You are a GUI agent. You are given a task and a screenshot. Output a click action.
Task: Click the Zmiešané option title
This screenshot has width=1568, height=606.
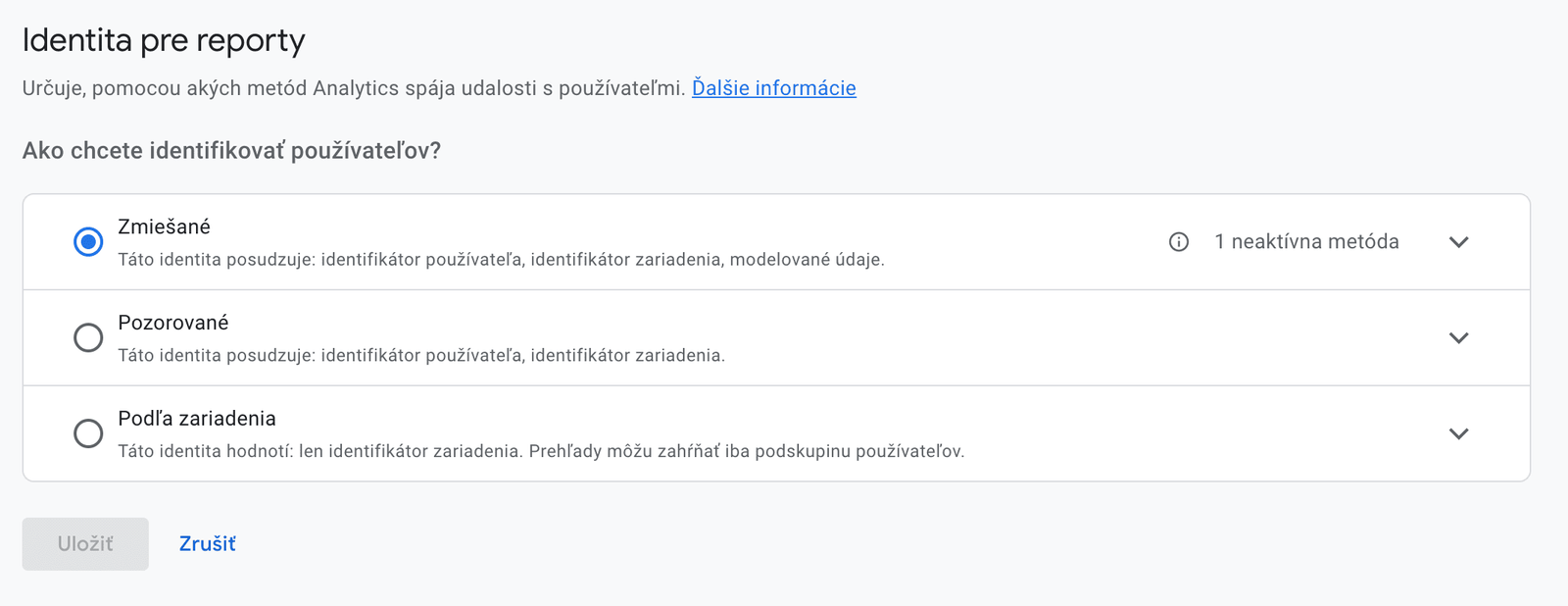(164, 227)
